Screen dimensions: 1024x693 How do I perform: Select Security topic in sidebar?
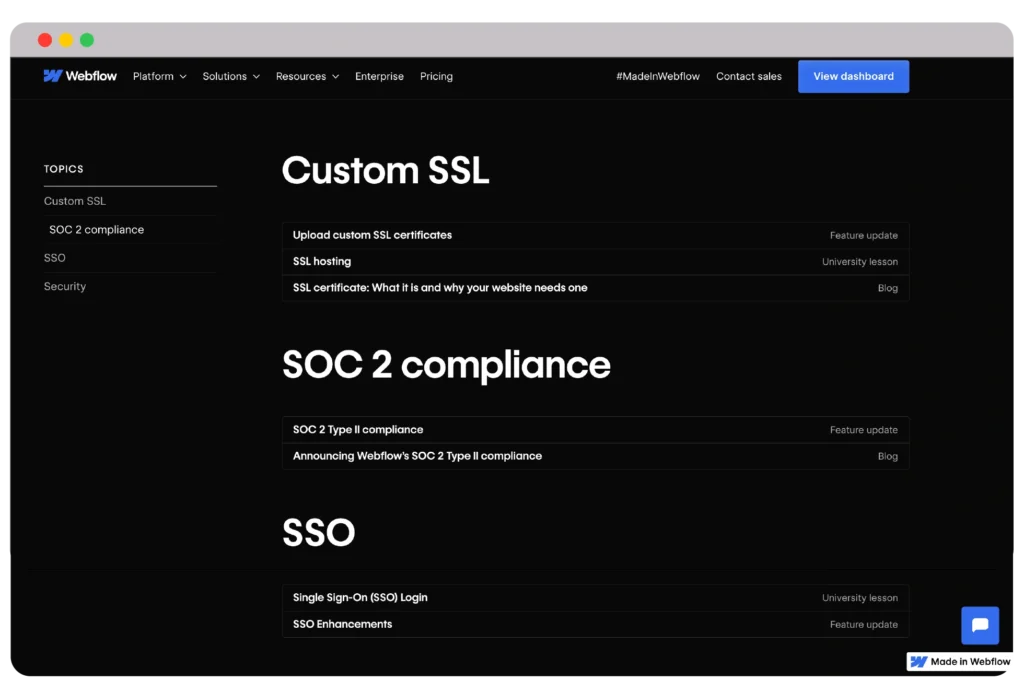(65, 287)
